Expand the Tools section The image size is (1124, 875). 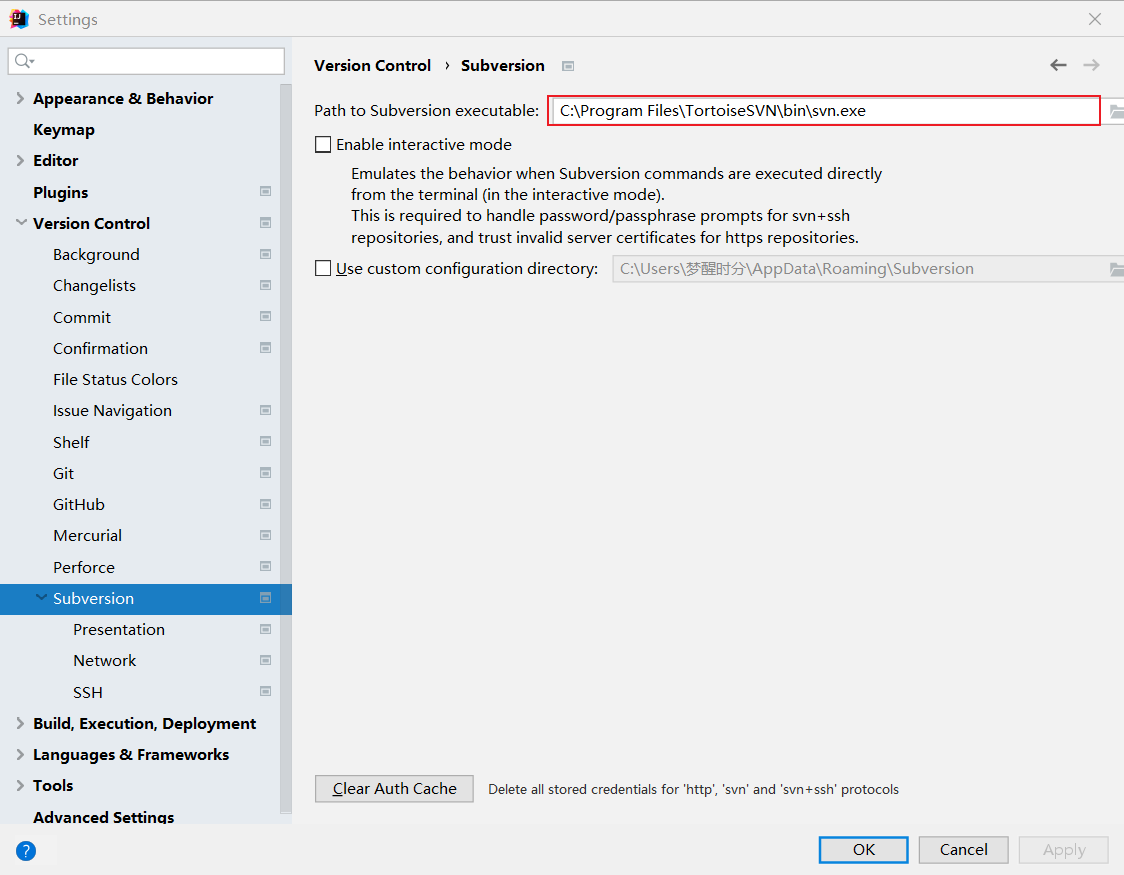(x=20, y=785)
